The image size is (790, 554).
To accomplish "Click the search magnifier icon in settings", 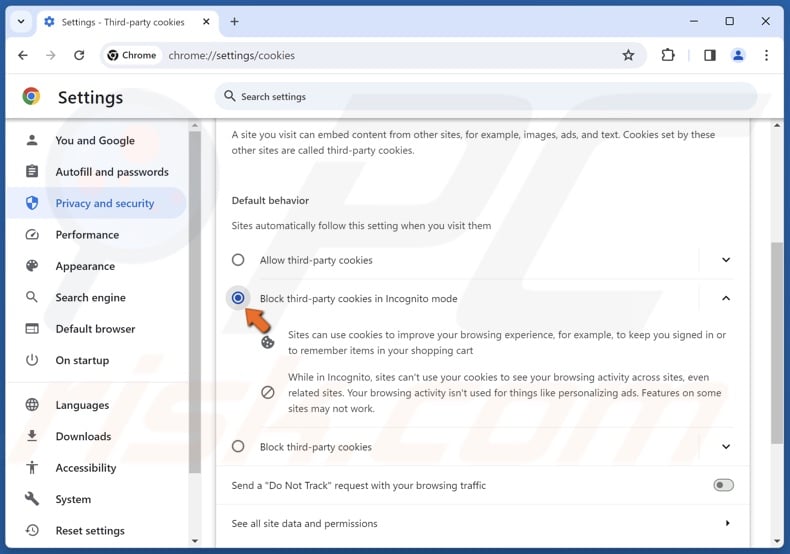I will tap(230, 96).
